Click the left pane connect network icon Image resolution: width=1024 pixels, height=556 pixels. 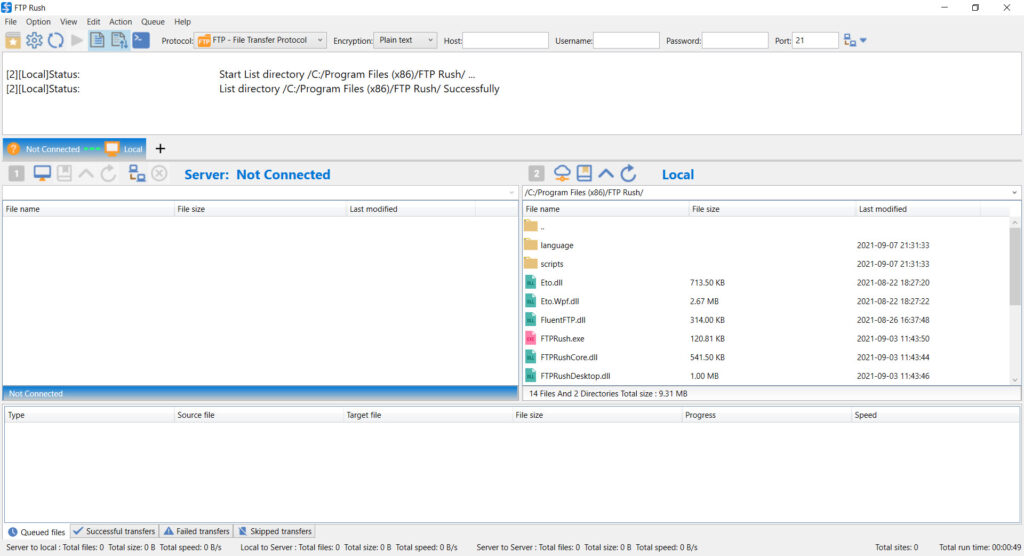pos(136,174)
